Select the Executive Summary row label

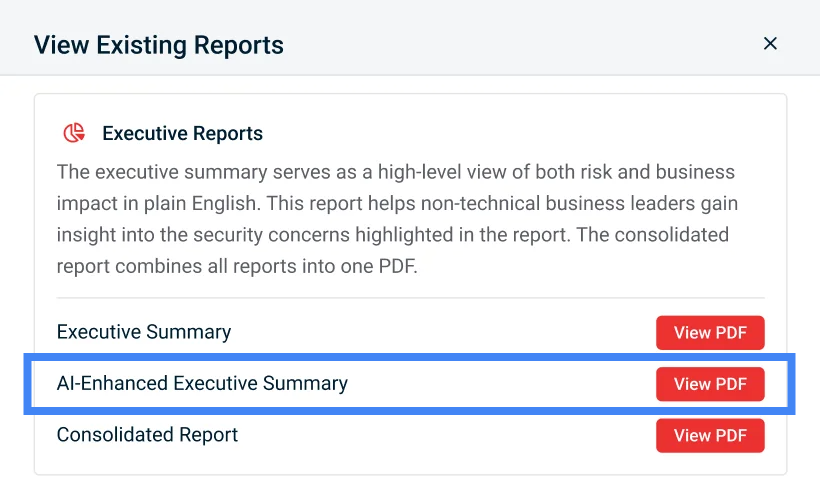click(x=144, y=332)
